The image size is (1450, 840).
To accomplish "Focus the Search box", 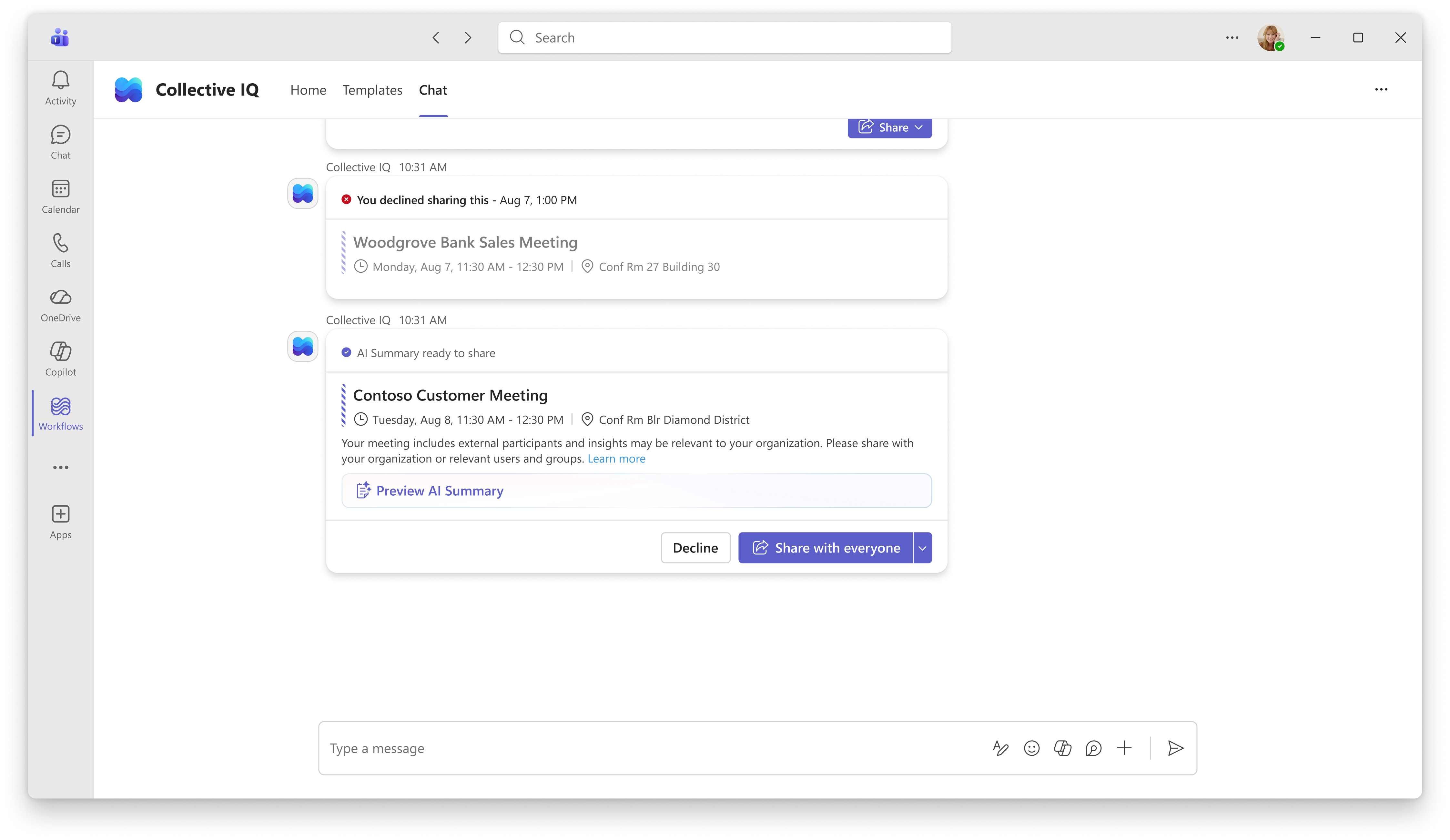I will tap(725, 37).
